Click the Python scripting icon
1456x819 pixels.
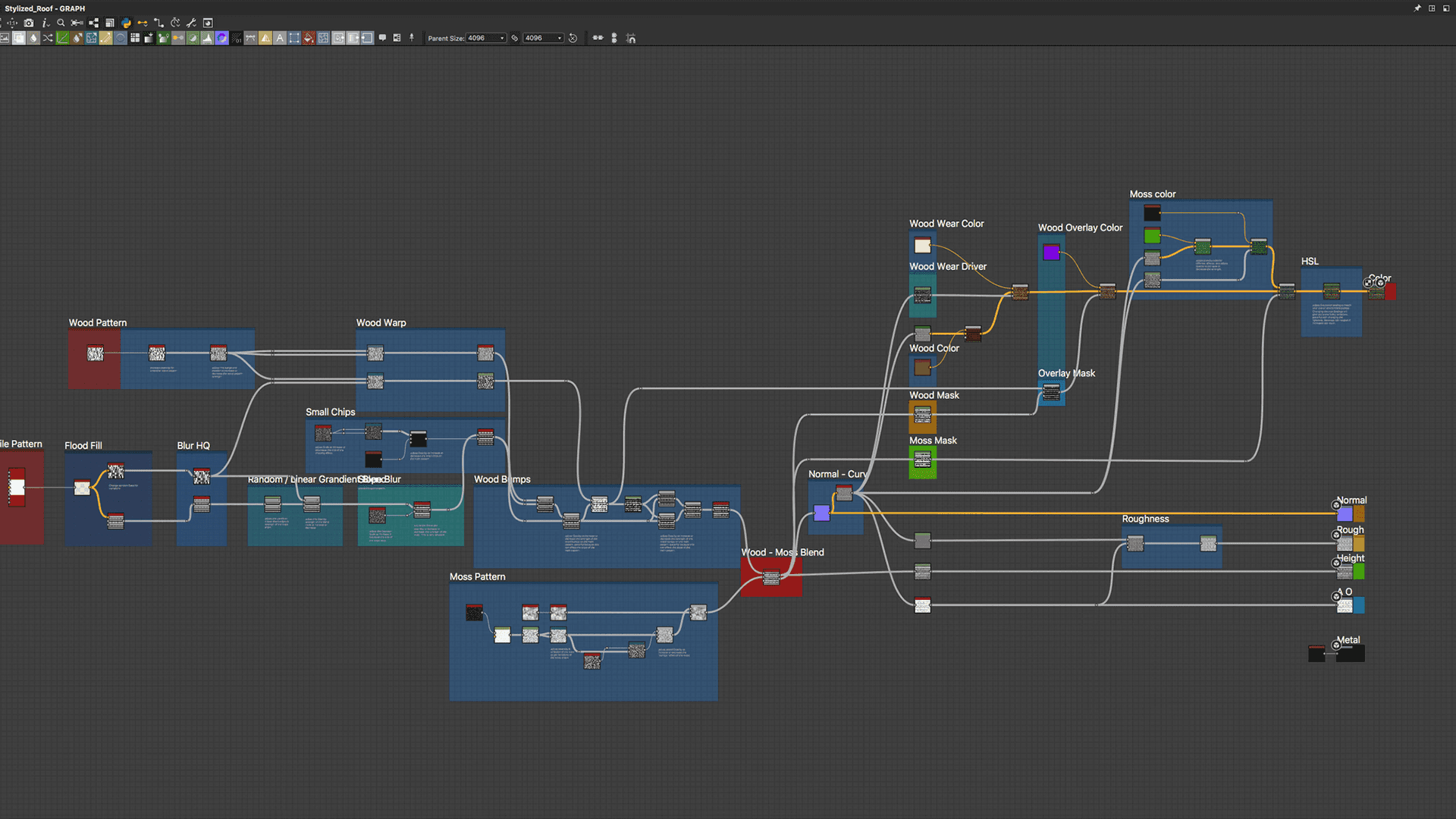click(x=126, y=23)
